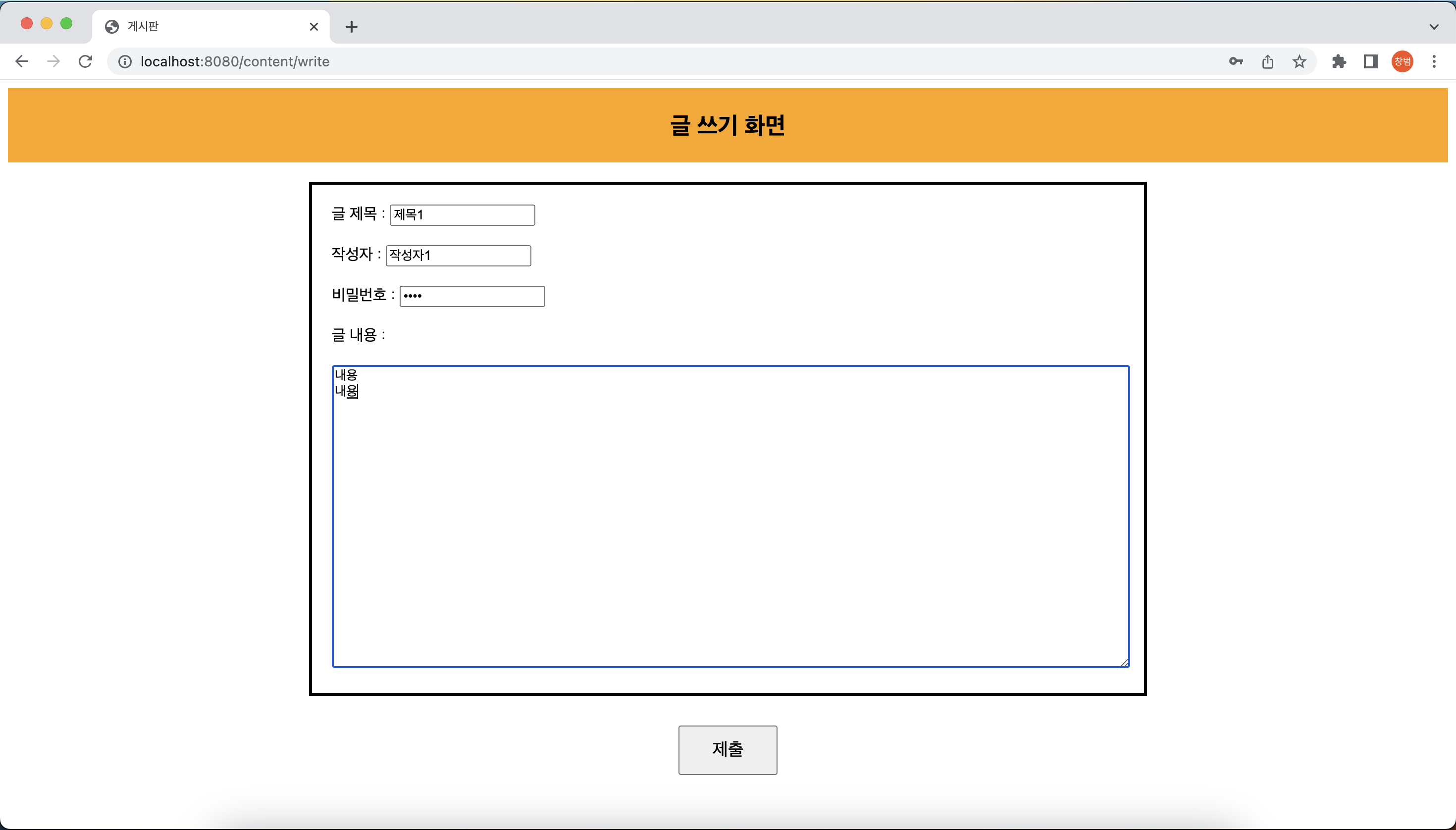Click the browser back arrow
Viewport: 1456px width, 830px height.
click(x=22, y=61)
